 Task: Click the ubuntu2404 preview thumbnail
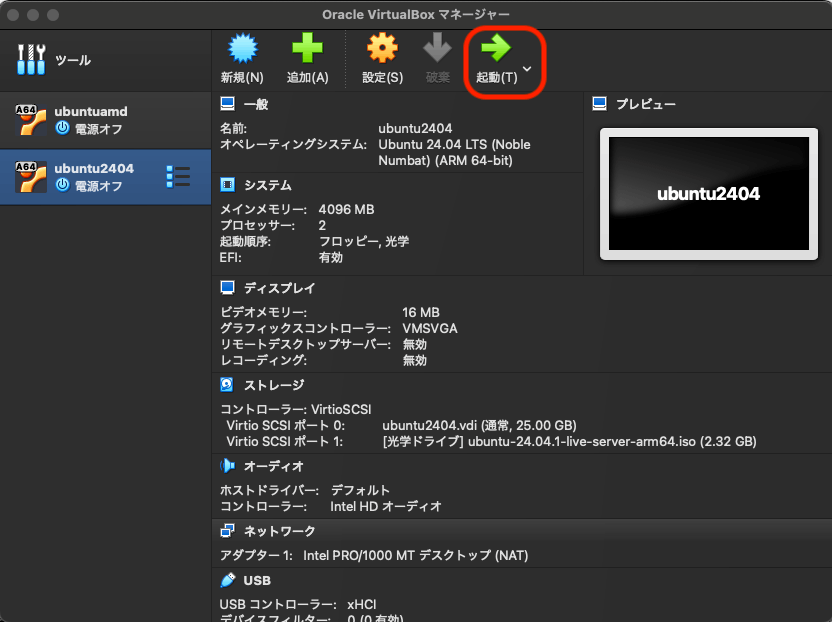point(709,194)
